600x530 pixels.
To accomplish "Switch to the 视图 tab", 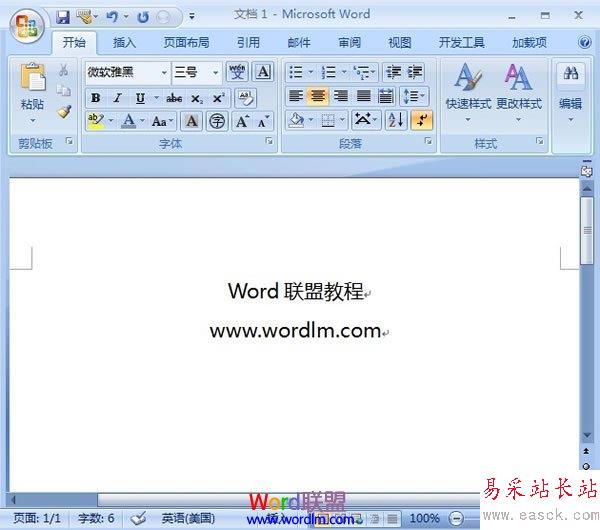I will tap(399, 42).
